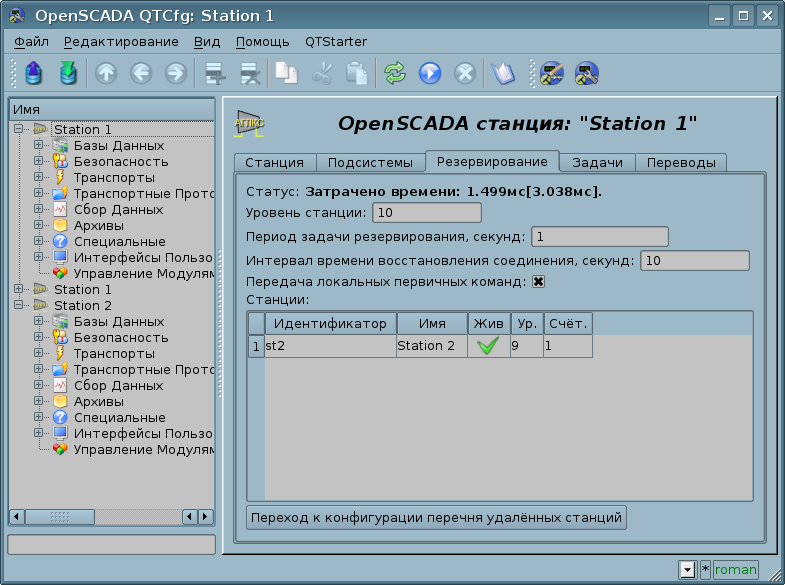Open the 'Редактирование' menu
The width and height of the screenshot is (785, 585).
coord(121,42)
